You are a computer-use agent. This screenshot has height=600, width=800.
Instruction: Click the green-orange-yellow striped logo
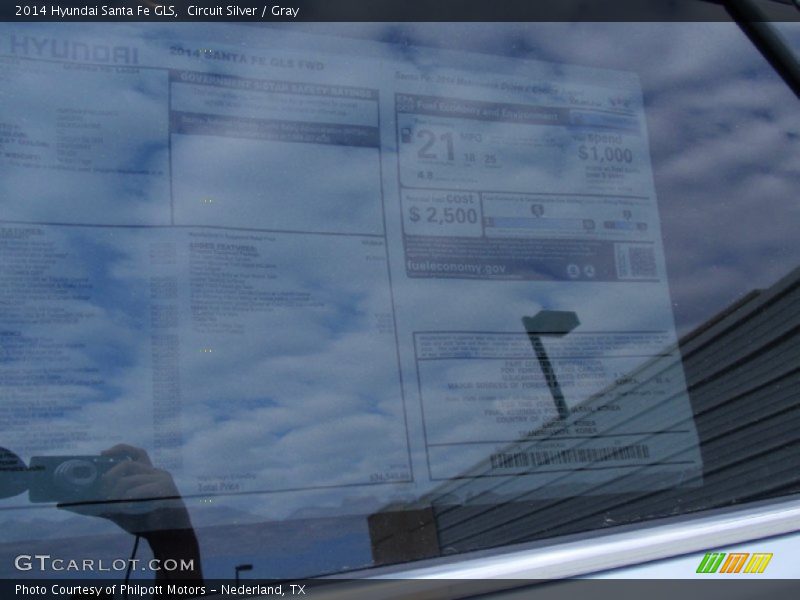(x=734, y=563)
